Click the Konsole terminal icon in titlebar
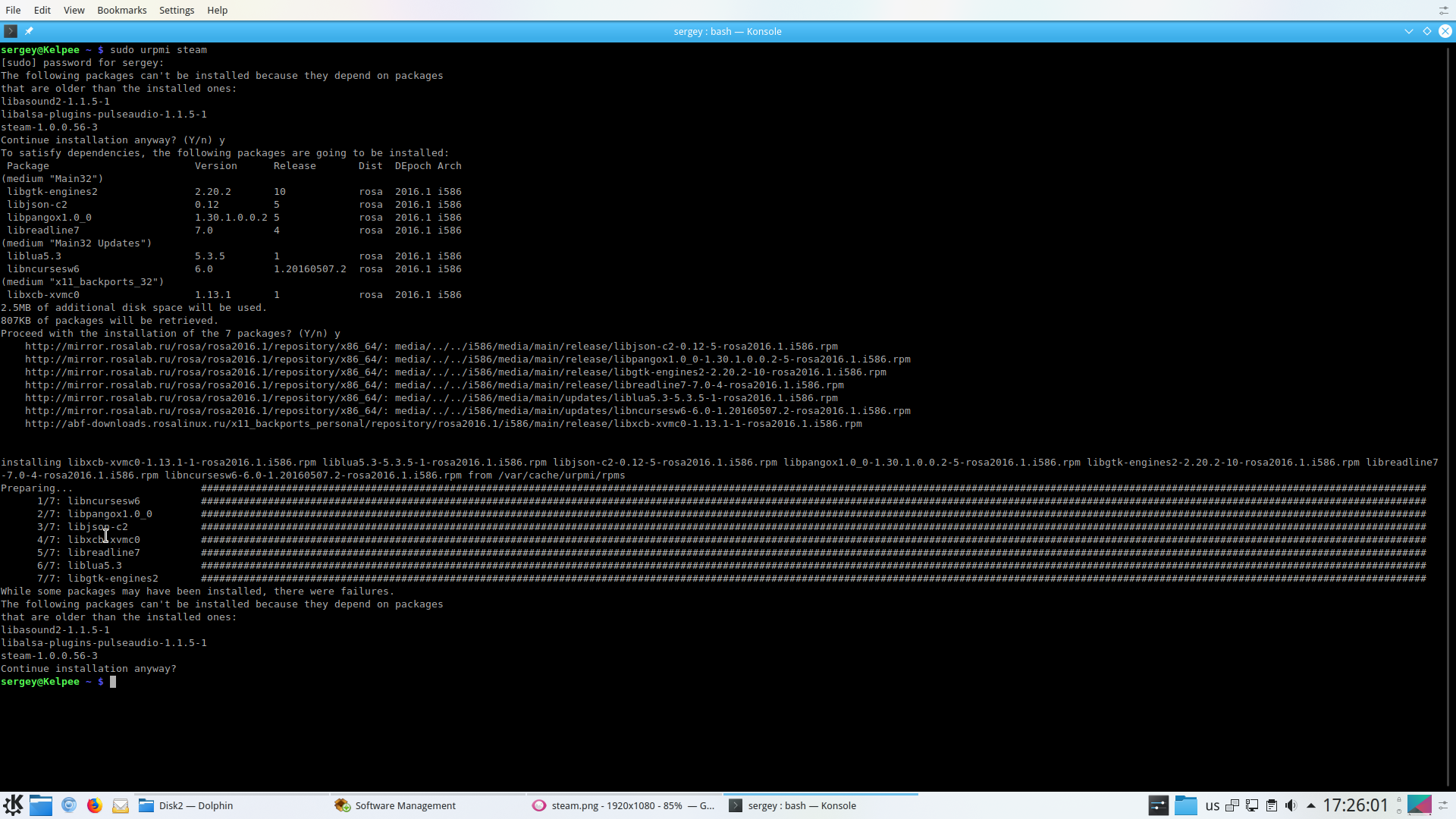Image resolution: width=1456 pixels, height=819 pixels. tap(10, 31)
